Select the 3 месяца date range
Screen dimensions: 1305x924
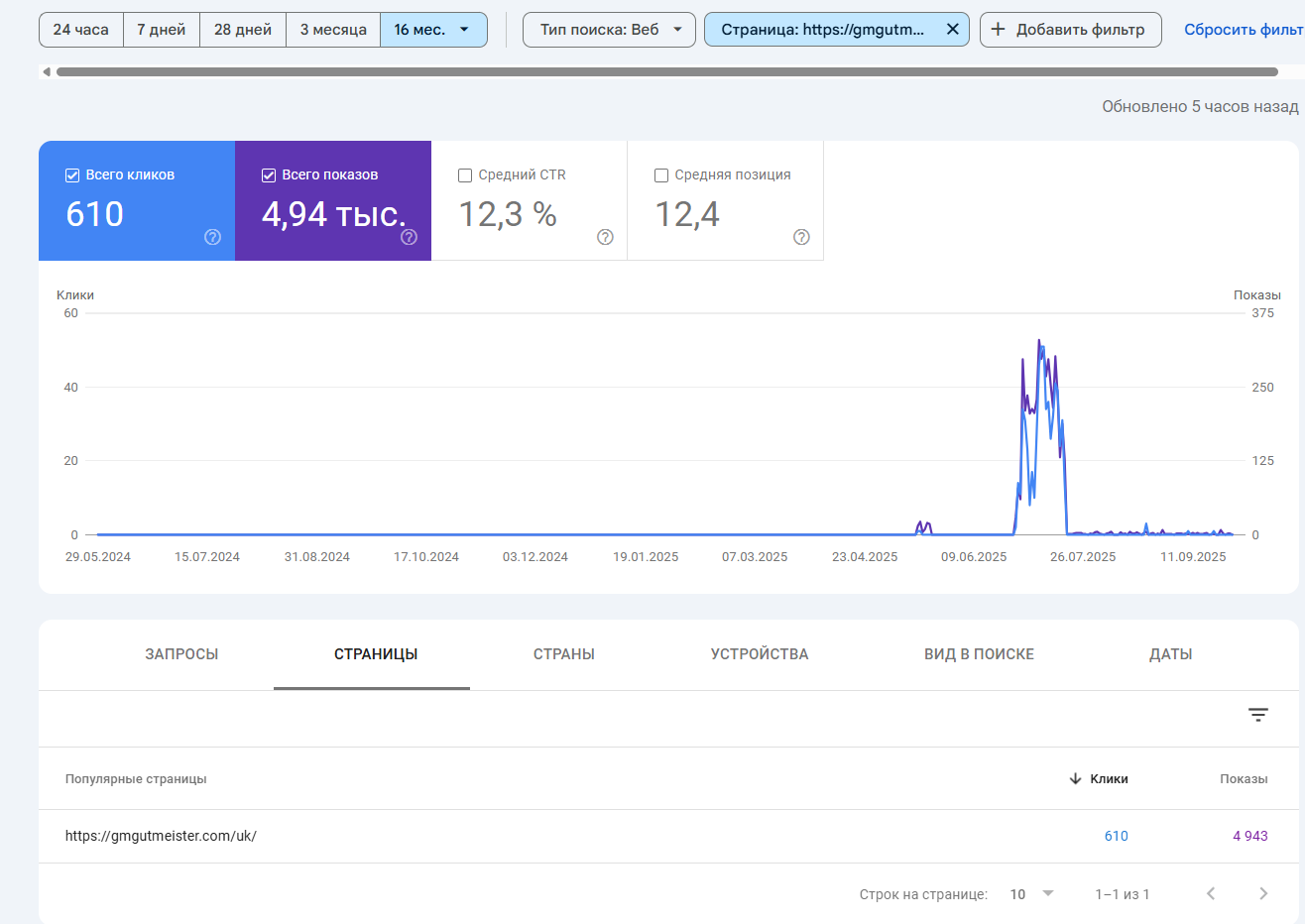tap(333, 30)
